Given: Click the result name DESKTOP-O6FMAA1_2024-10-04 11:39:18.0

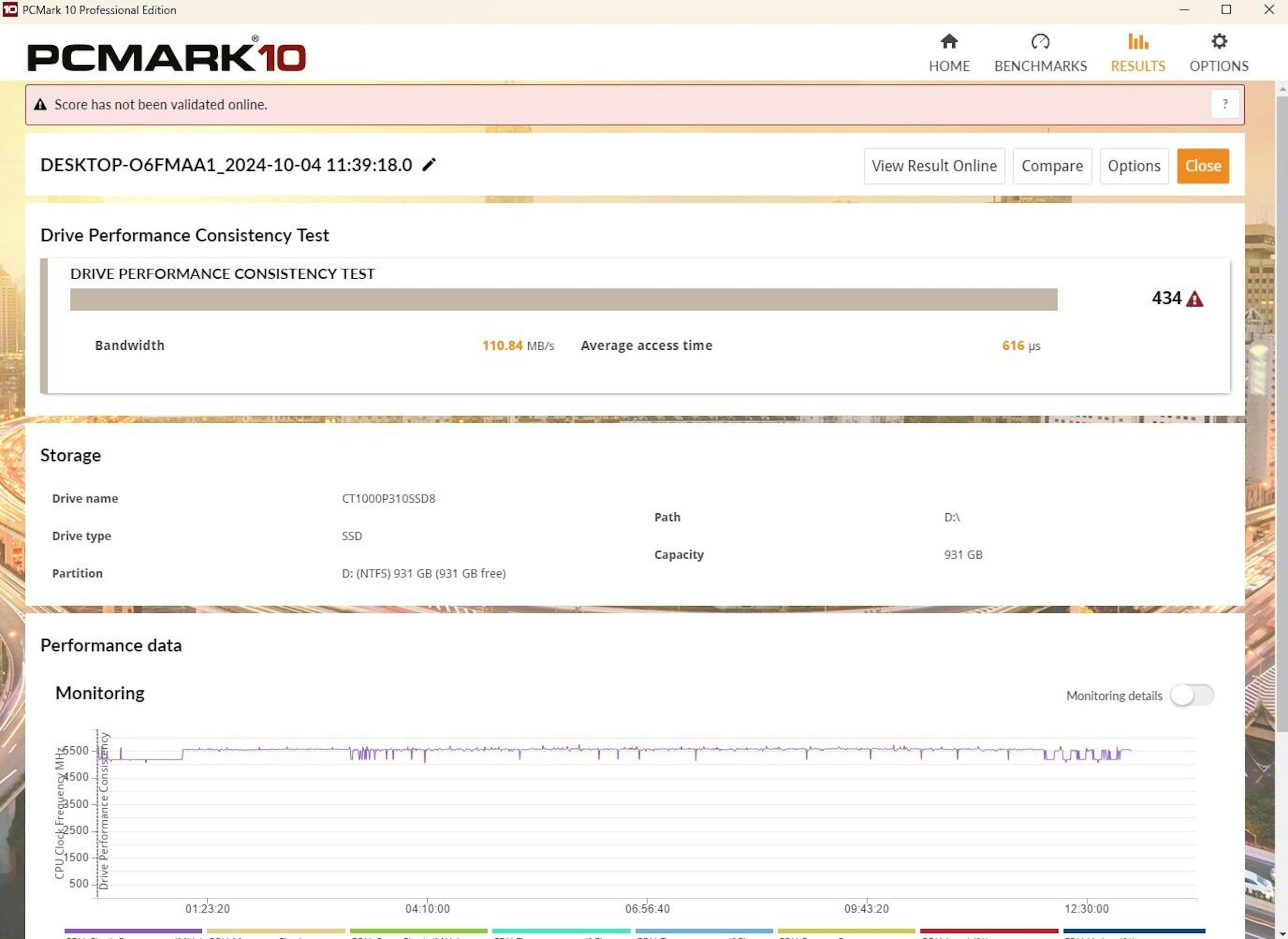Looking at the screenshot, I should tap(226, 165).
